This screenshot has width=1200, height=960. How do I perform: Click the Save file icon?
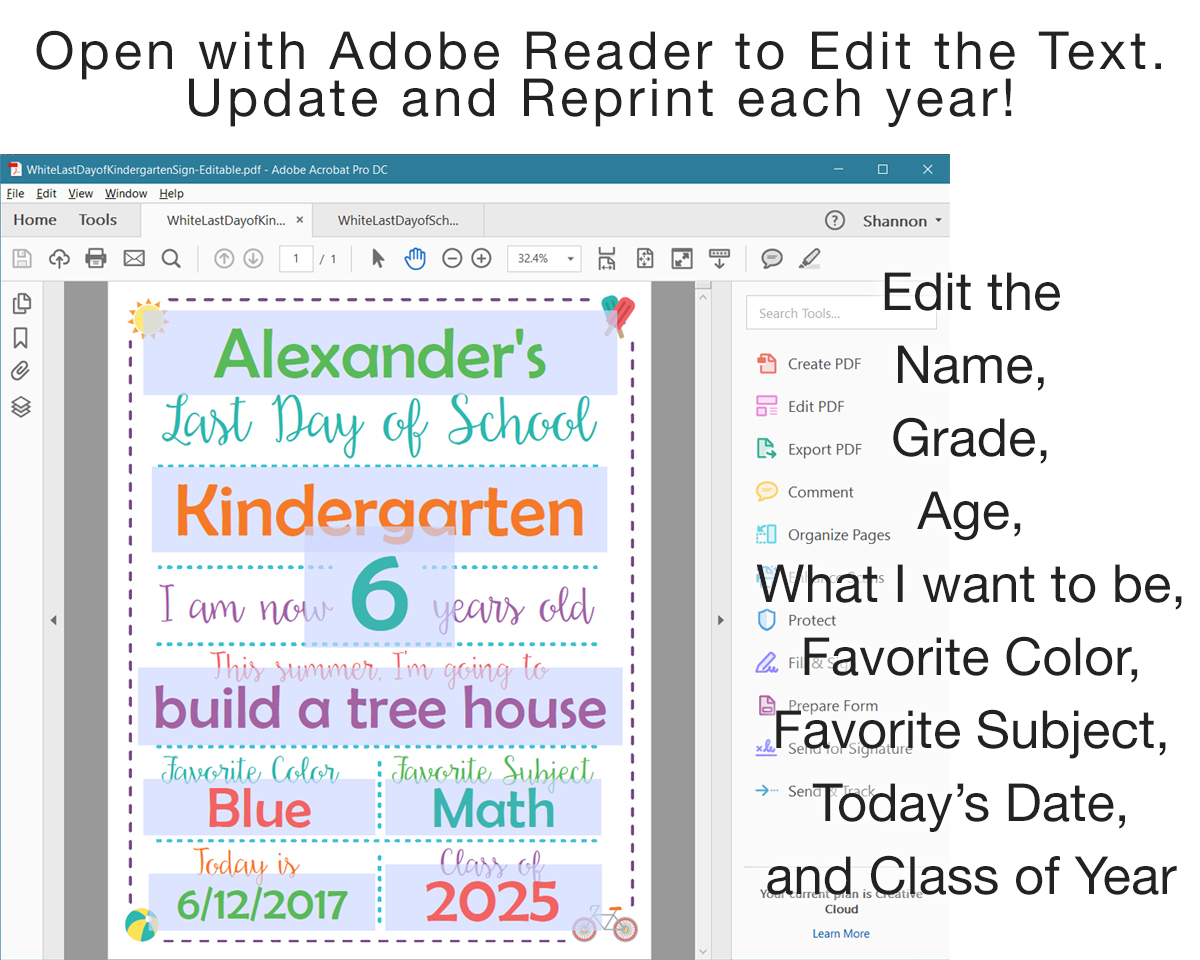pyautogui.click(x=21, y=259)
